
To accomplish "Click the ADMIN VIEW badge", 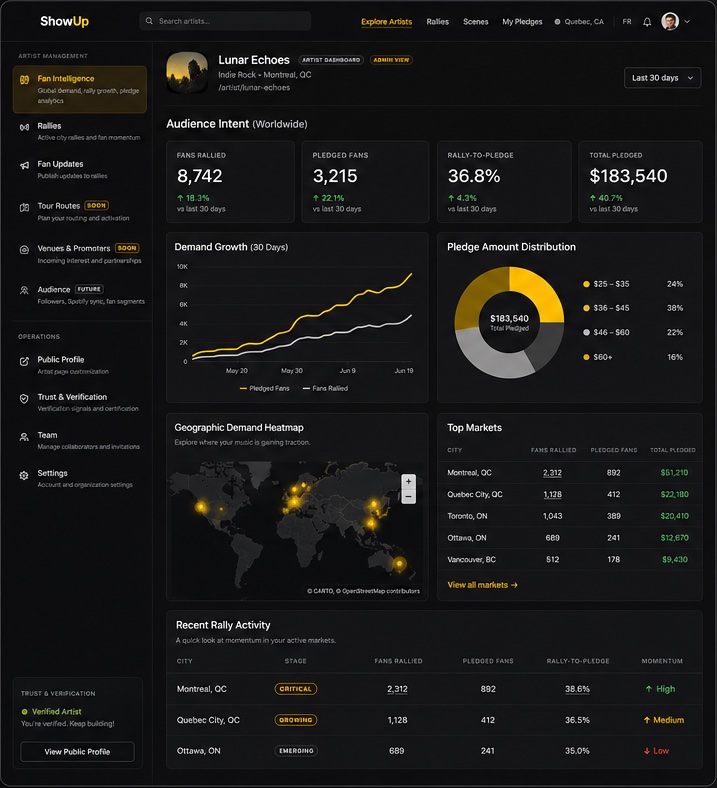I will (x=391, y=60).
